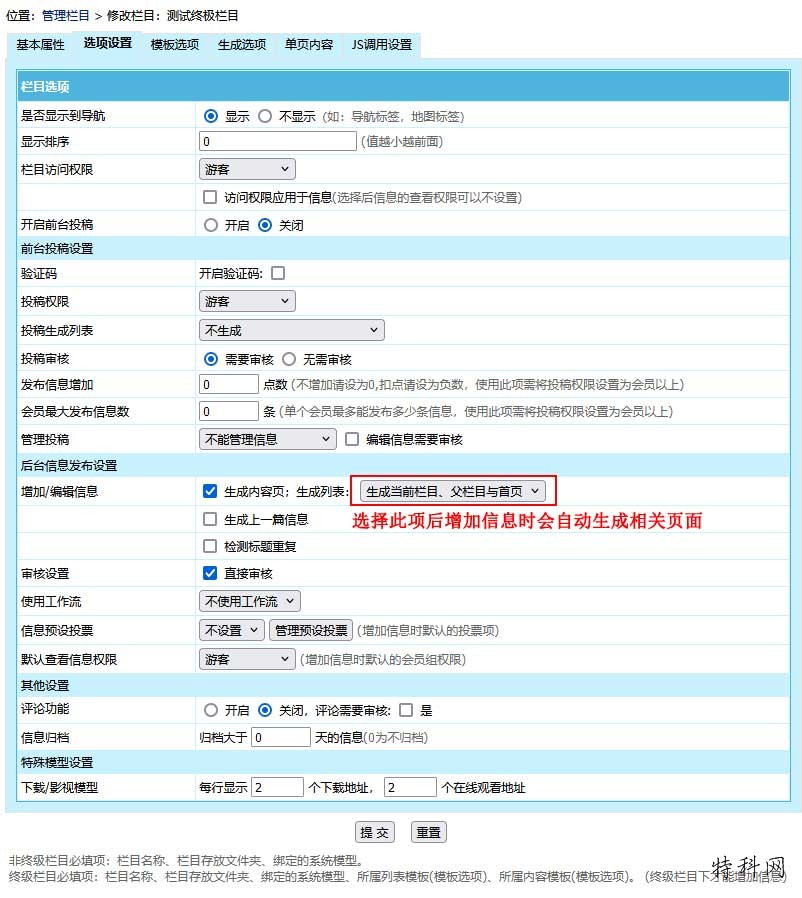Click the 会员最大发布信息数 field

(229, 411)
